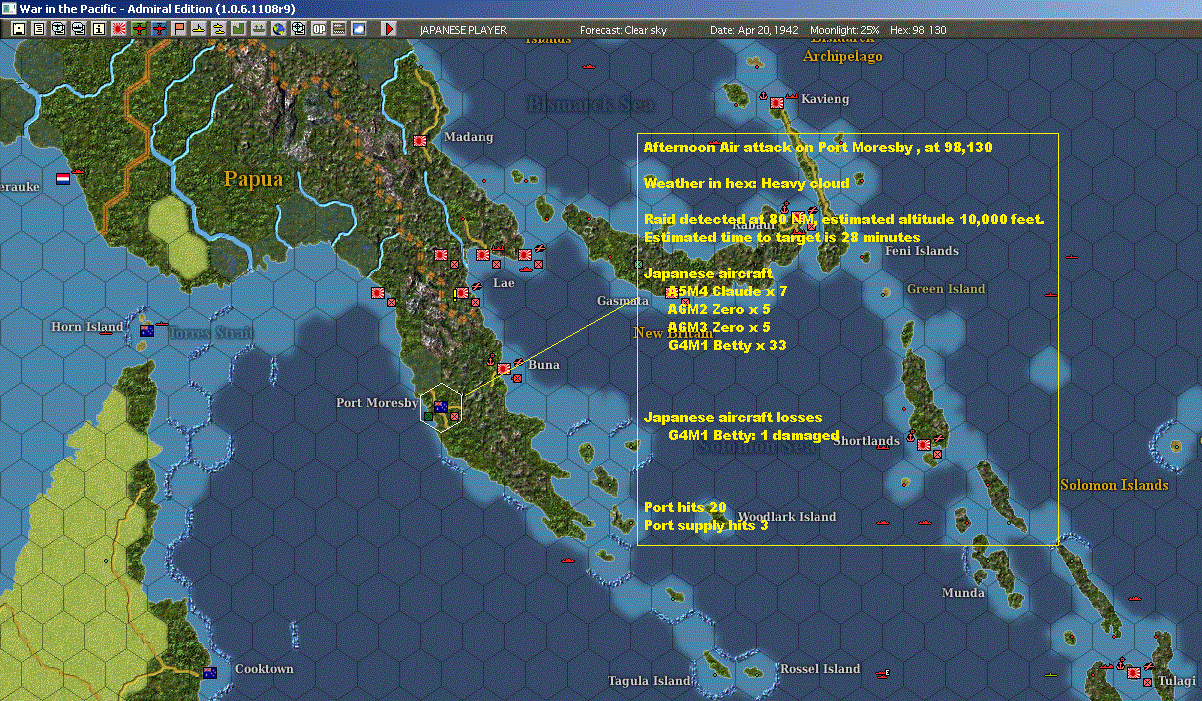Click the double yellow ships icon
The image size is (1202, 701).
pos(219,29)
